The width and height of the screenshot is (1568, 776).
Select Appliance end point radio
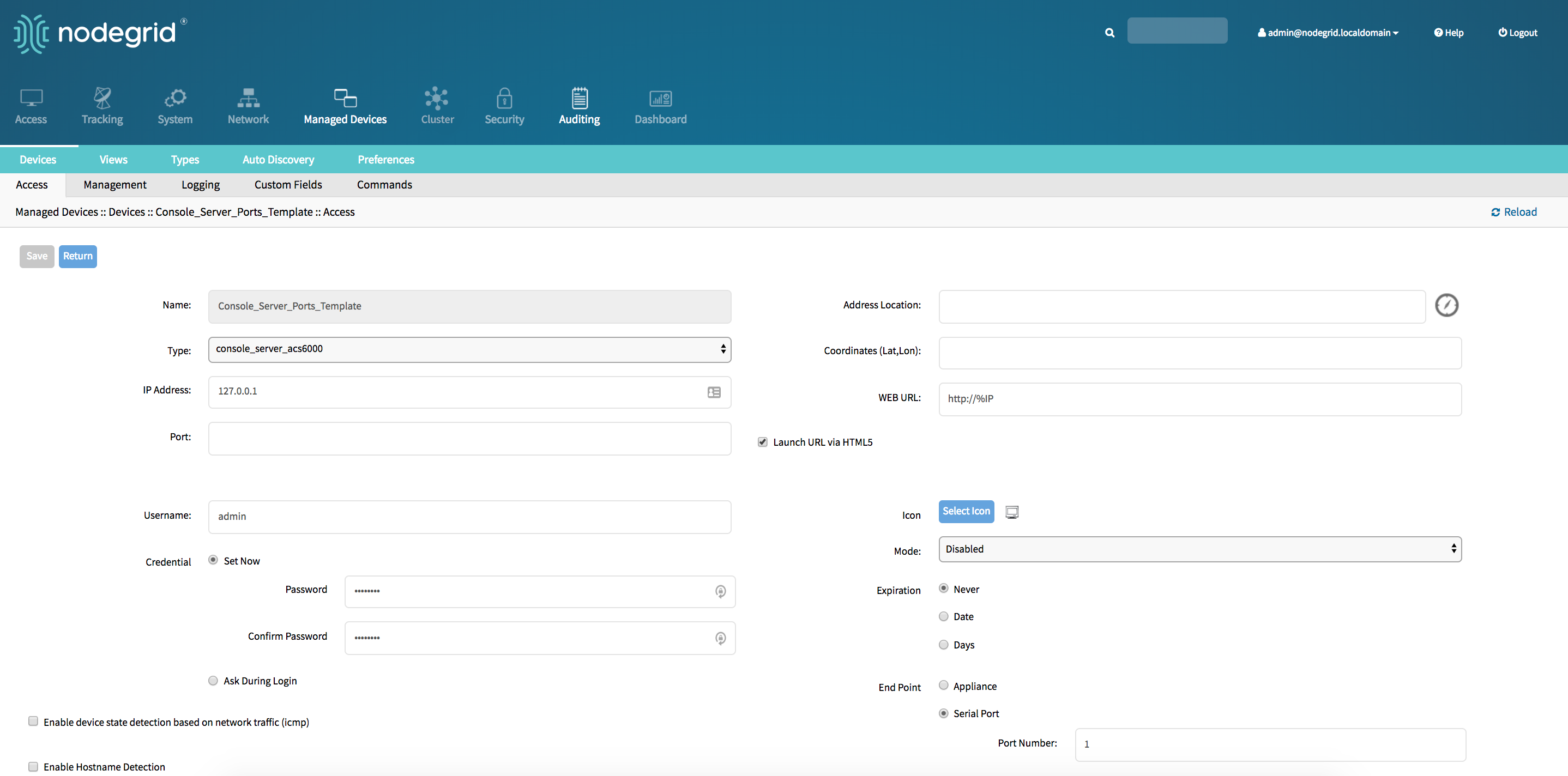(x=944, y=684)
